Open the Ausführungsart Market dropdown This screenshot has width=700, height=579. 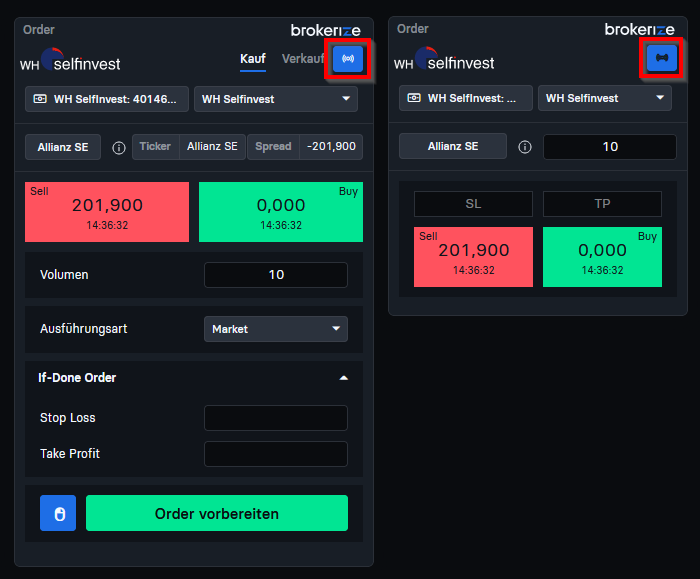coord(276,329)
